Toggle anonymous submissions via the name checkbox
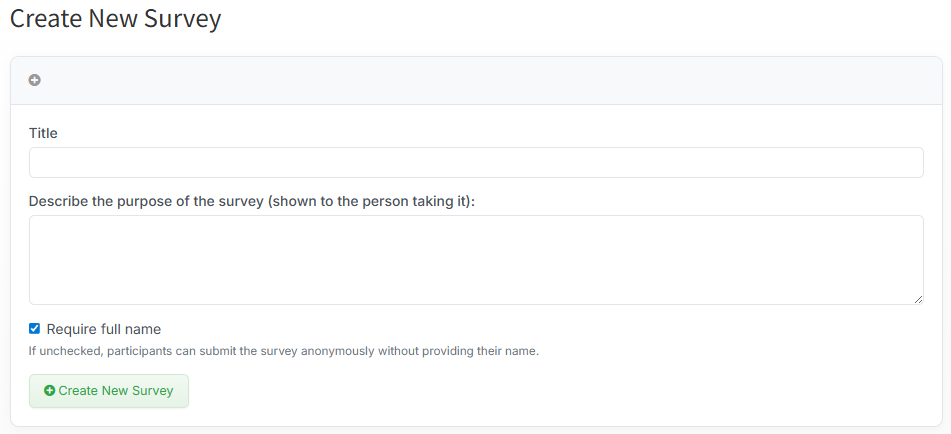 pyautogui.click(x=35, y=329)
